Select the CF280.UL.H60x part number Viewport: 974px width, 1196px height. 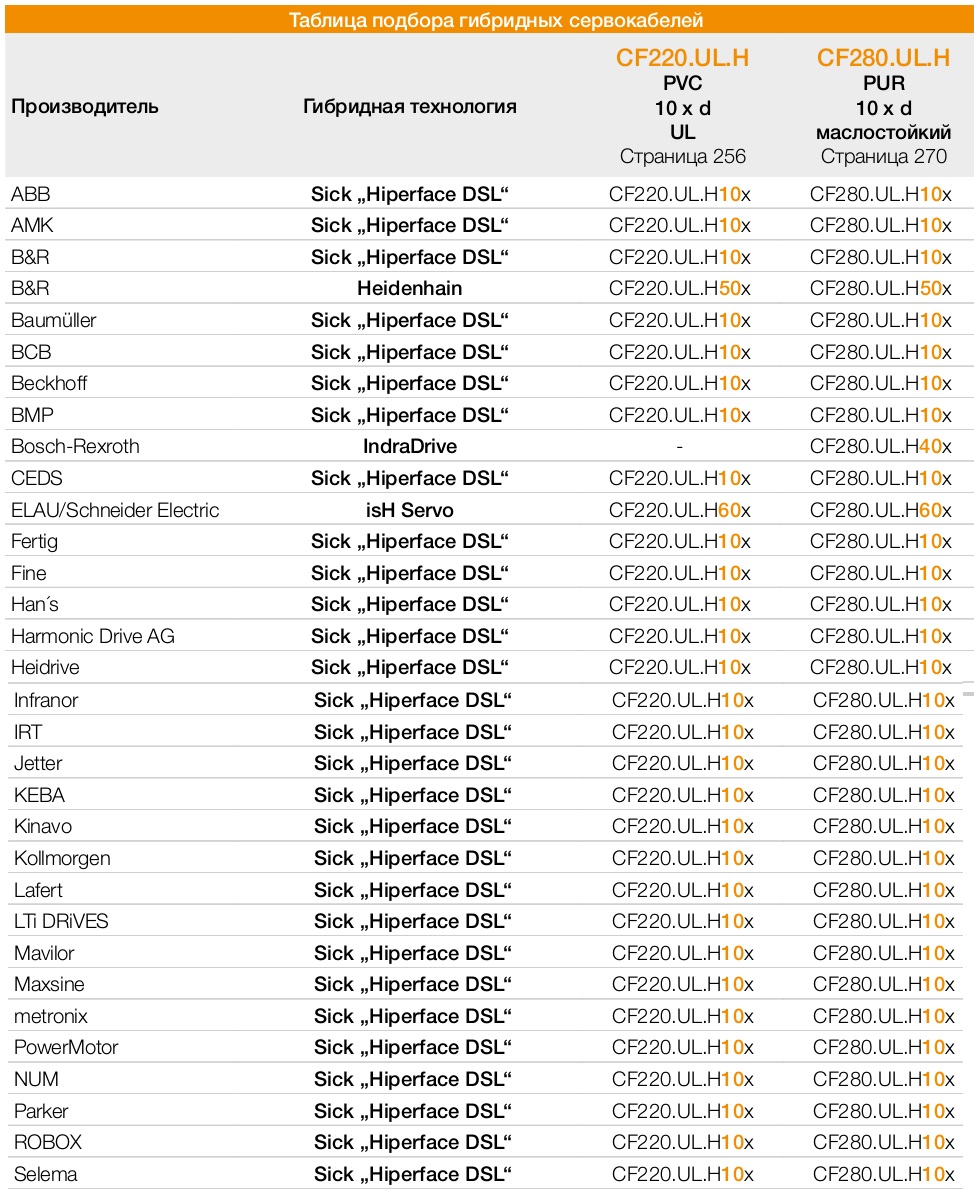click(881, 510)
